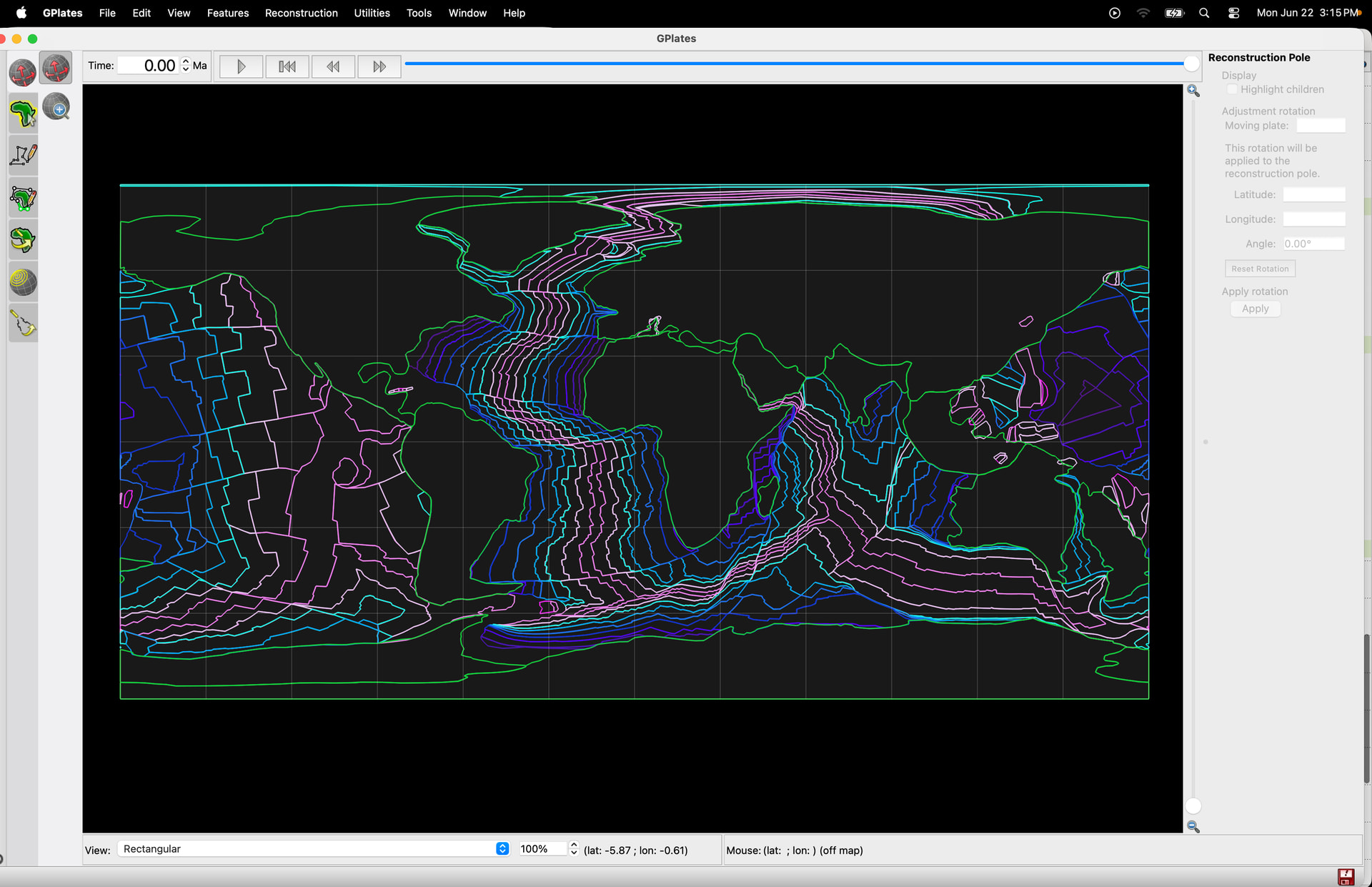Click the red unsaved changes disk icon
Screen dimensions: 1372x887
(1346, 876)
